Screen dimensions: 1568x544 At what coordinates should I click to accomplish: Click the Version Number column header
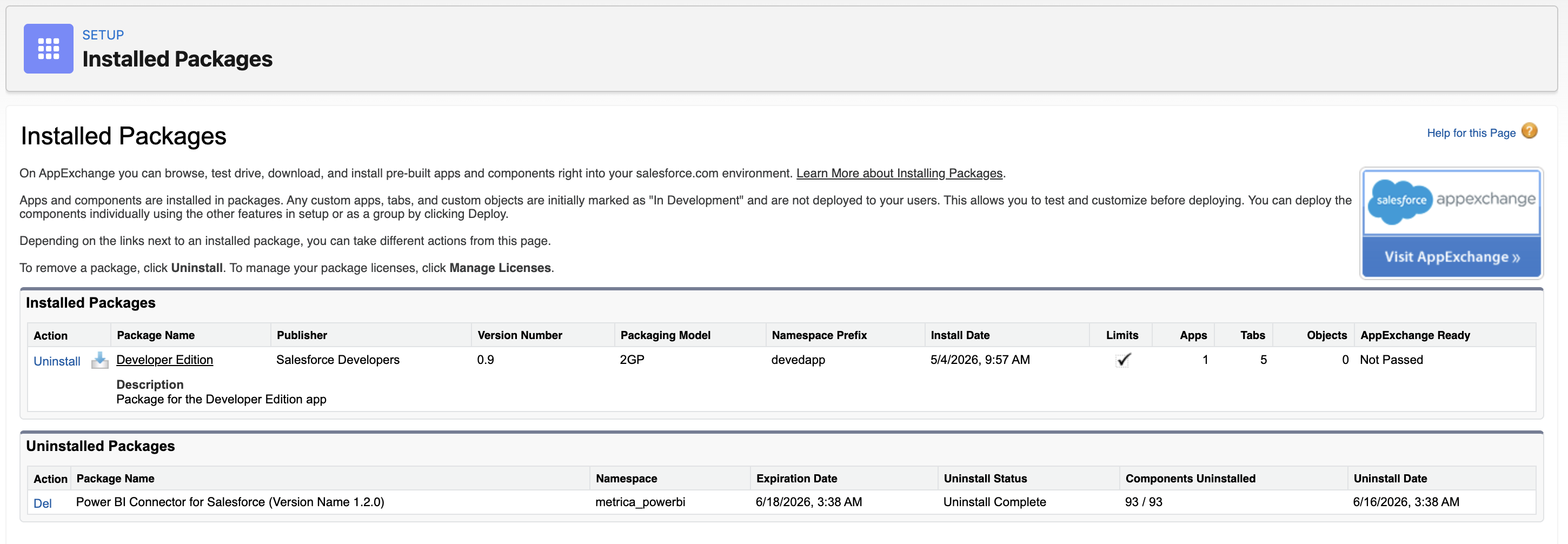[x=520, y=335]
